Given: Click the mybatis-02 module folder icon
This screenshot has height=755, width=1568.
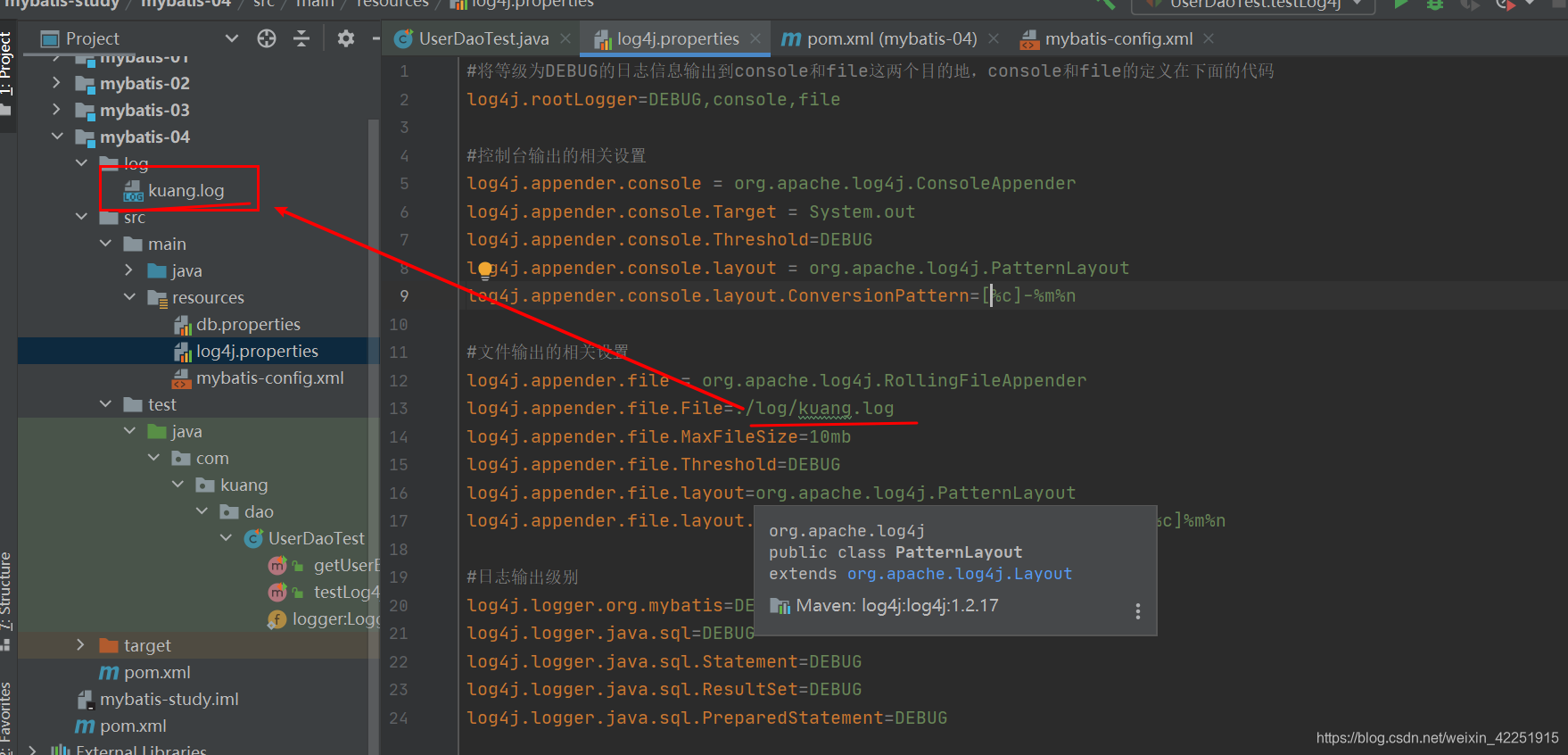Looking at the screenshot, I should click(x=85, y=84).
